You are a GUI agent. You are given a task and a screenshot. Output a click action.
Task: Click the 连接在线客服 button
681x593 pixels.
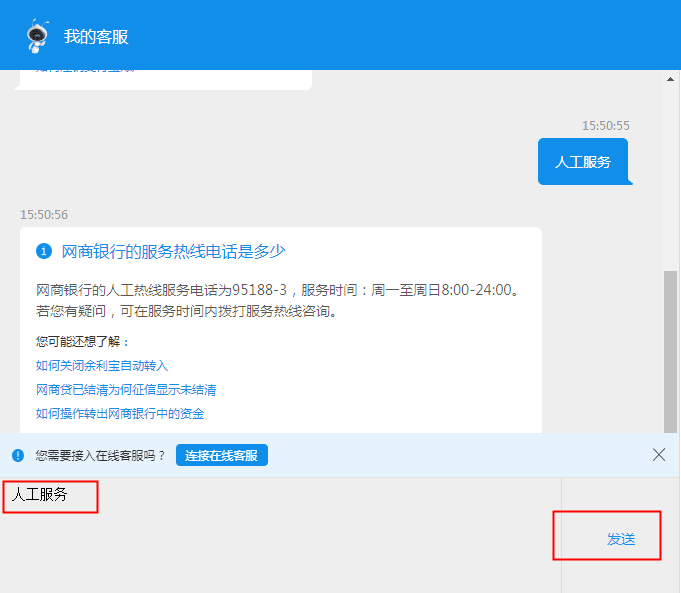(221, 455)
